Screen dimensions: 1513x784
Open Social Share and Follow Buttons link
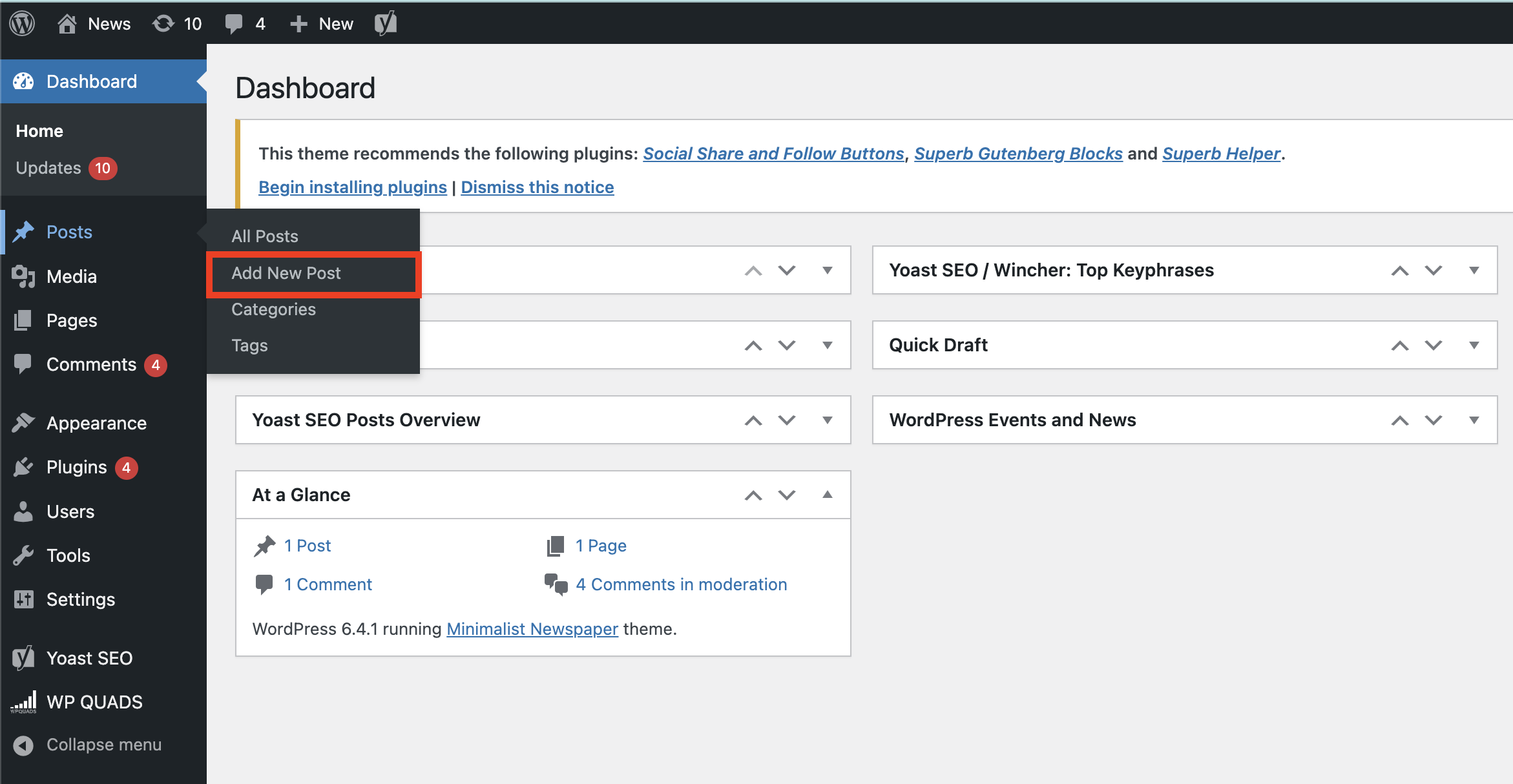(773, 154)
